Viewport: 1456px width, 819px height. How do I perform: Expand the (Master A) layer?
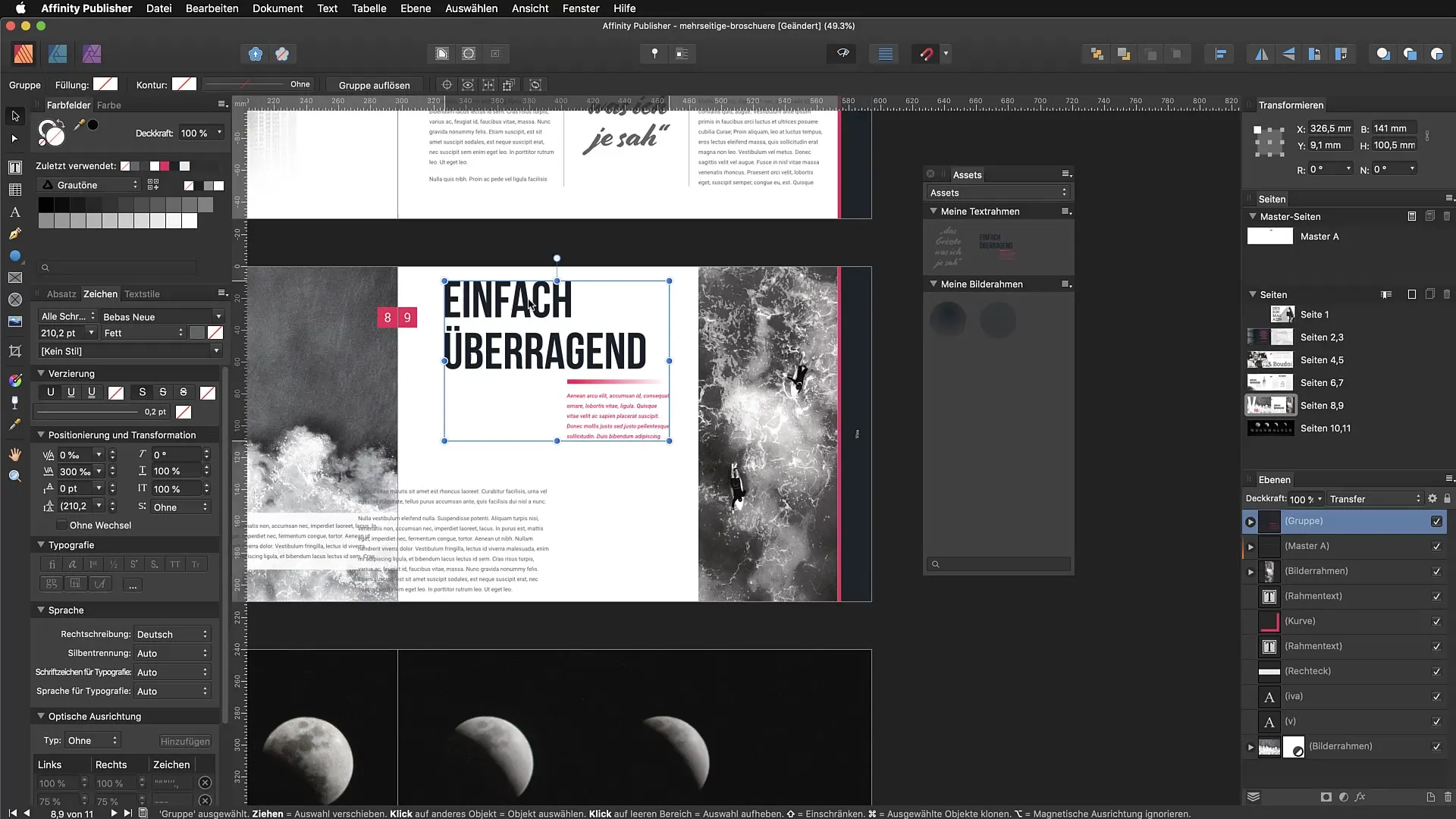tap(1251, 547)
